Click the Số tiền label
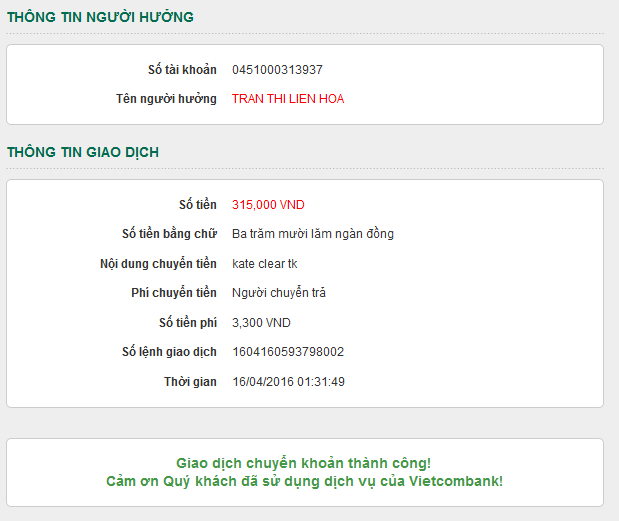Screen dimensions: 619x521 pyautogui.click(x=197, y=205)
